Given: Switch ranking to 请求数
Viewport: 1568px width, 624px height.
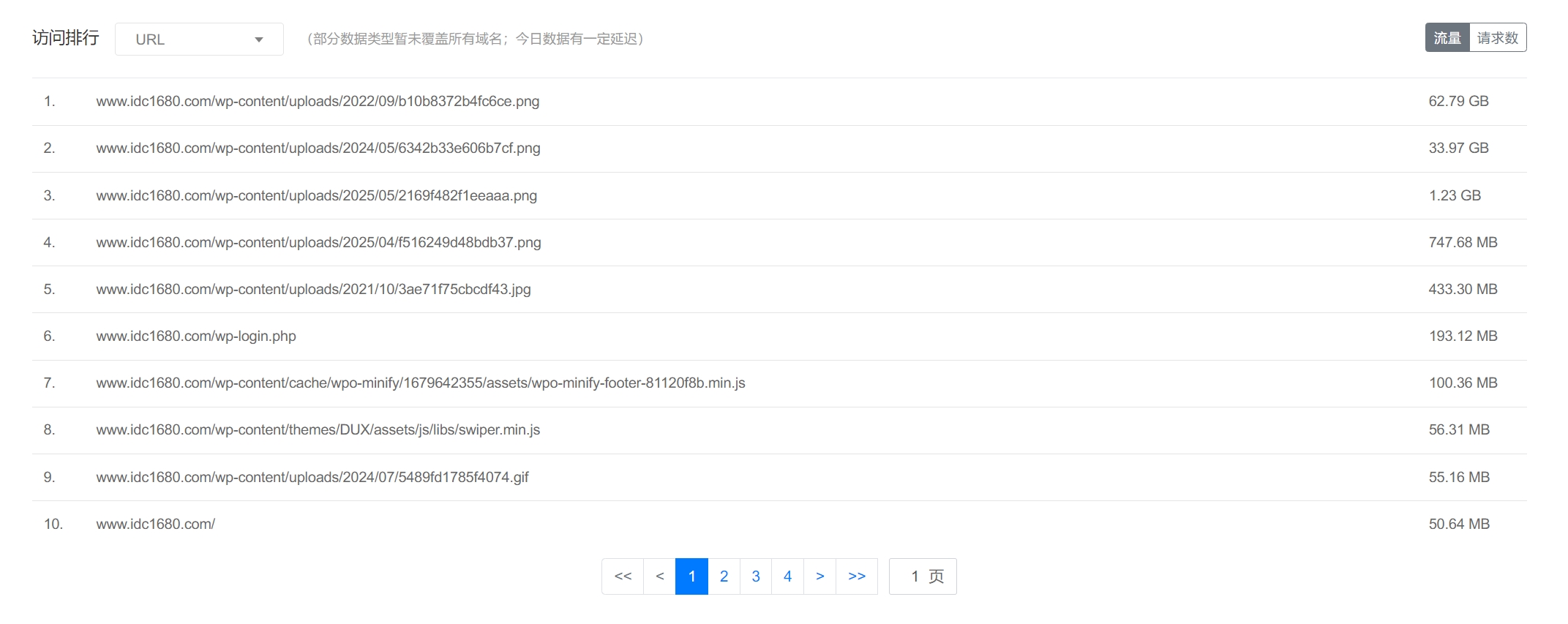Looking at the screenshot, I should coord(1498,38).
